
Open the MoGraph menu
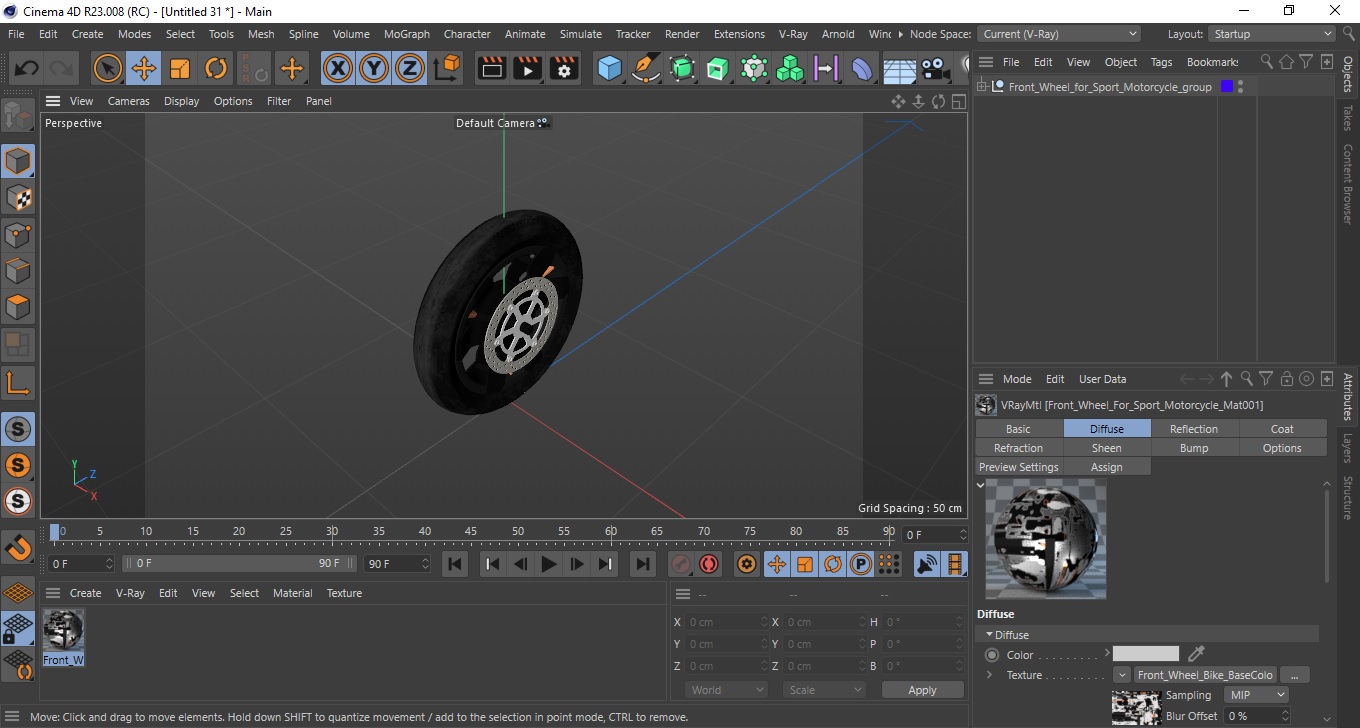407,34
